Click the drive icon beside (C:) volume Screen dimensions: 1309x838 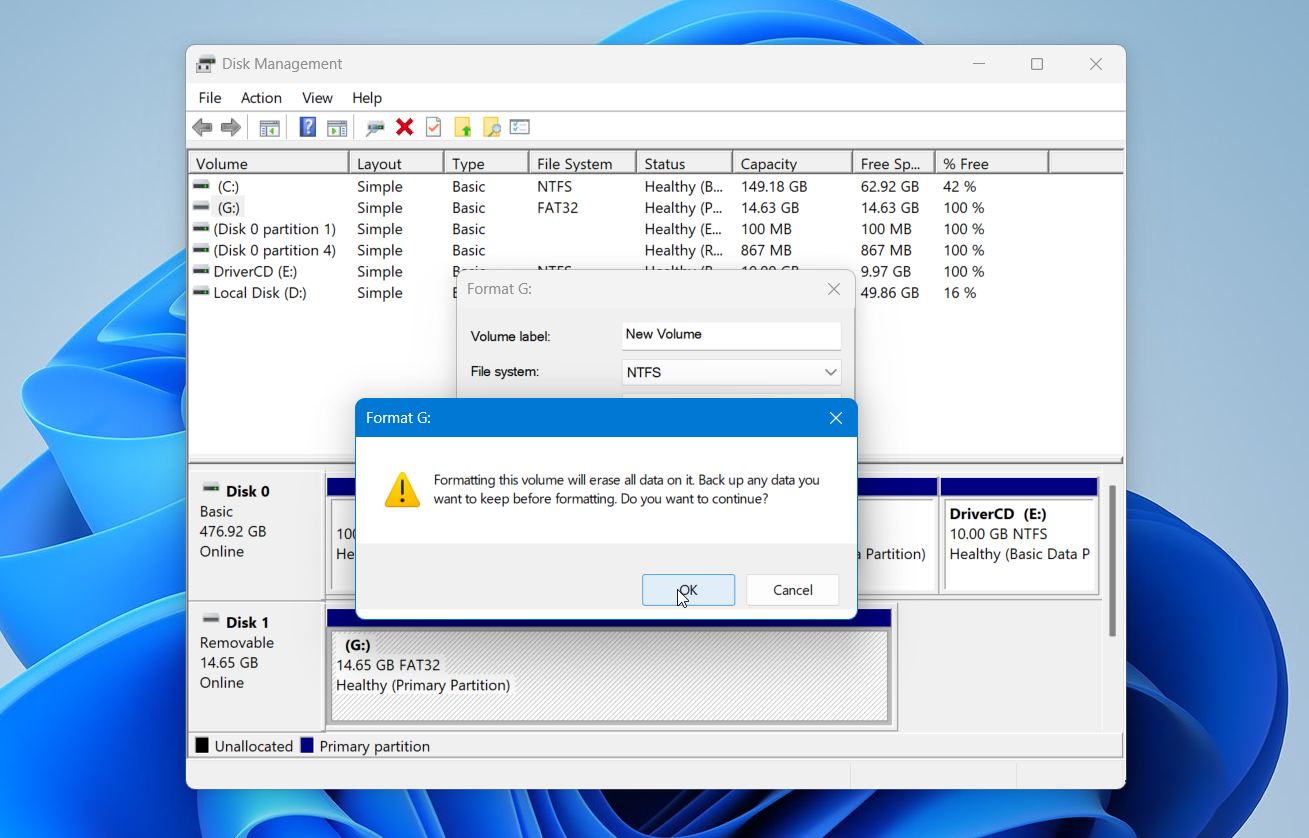tap(201, 186)
